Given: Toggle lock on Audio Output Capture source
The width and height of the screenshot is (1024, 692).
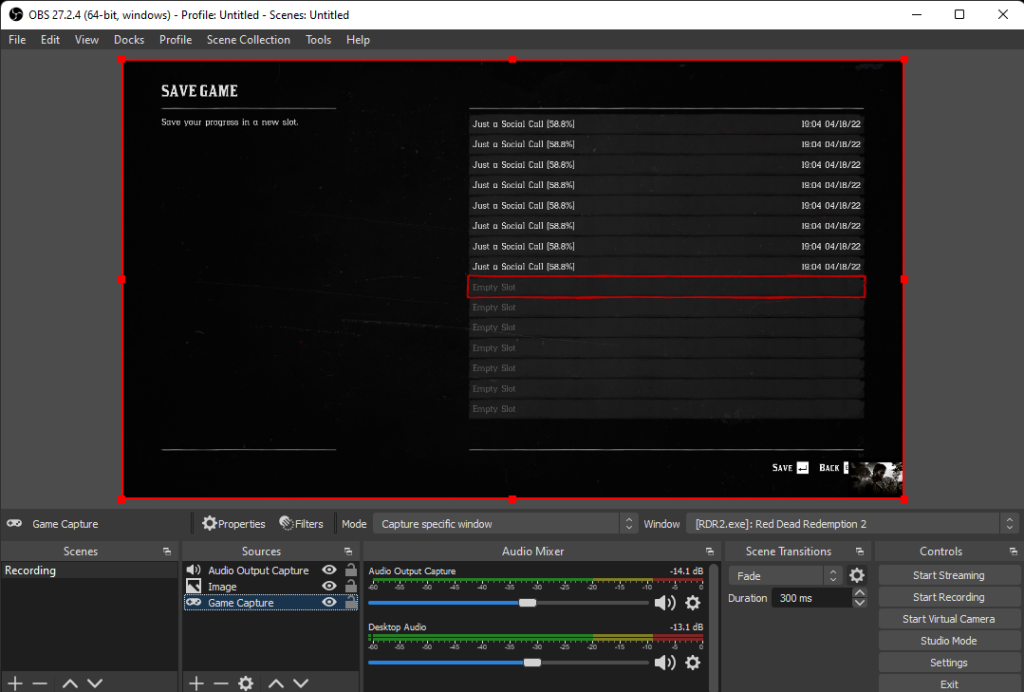Looking at the screenshot, I should pyautogui.click(x=351, y=570).
